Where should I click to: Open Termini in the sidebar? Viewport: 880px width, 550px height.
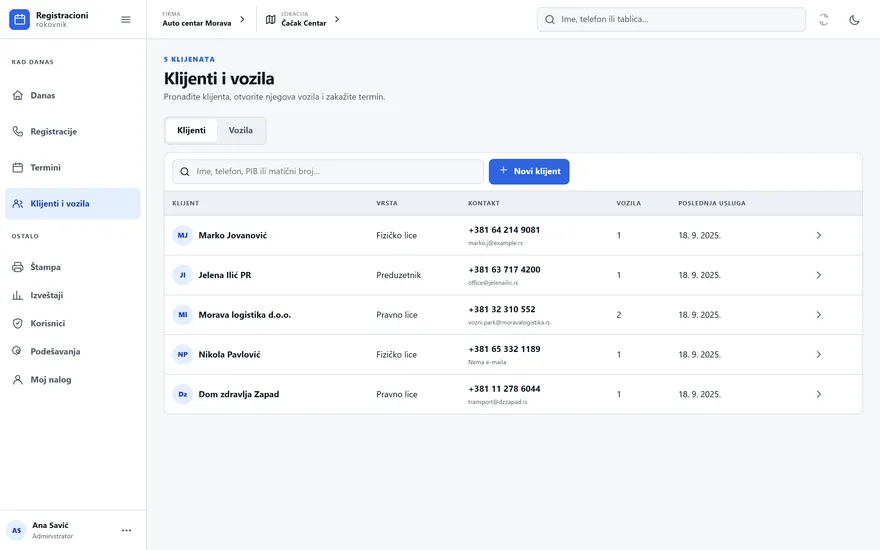tap(73, 167)
